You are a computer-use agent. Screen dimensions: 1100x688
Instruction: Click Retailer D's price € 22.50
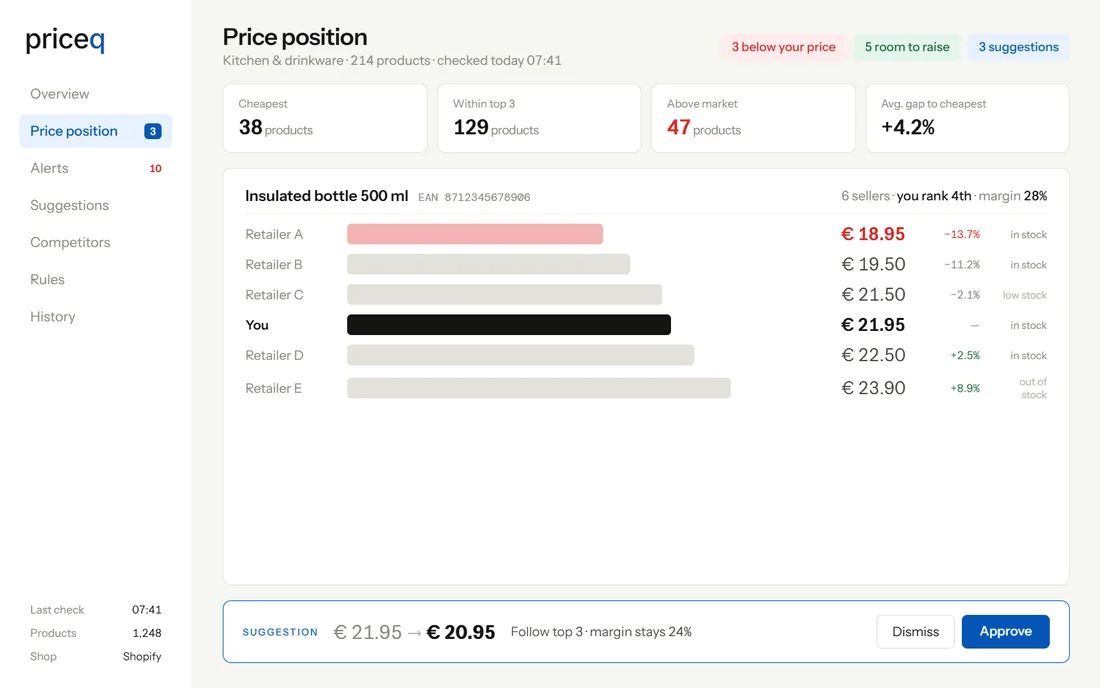click(x=873, y=355)
